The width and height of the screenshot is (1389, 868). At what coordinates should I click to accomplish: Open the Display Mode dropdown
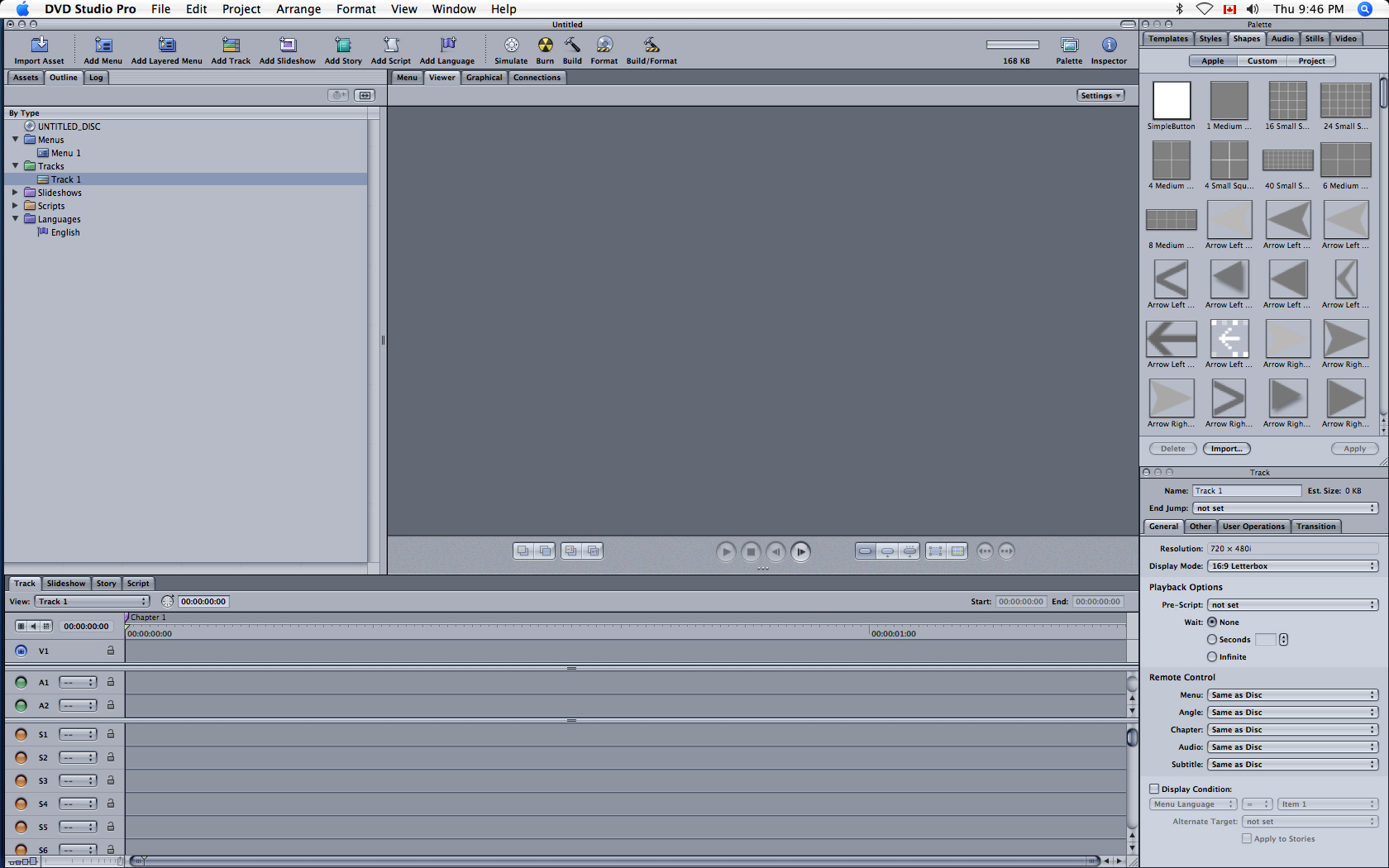pyautogui.click(x=1293, y=566)
